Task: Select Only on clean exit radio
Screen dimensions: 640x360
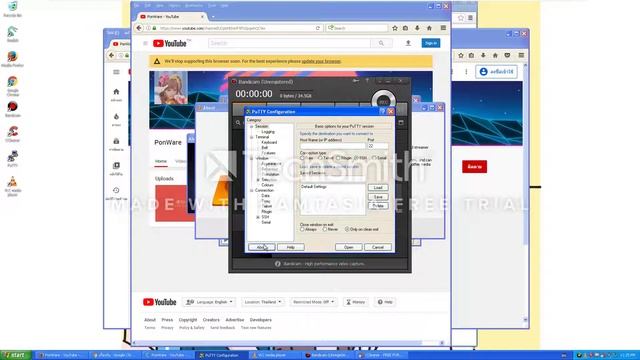Action: pos(347,229)
